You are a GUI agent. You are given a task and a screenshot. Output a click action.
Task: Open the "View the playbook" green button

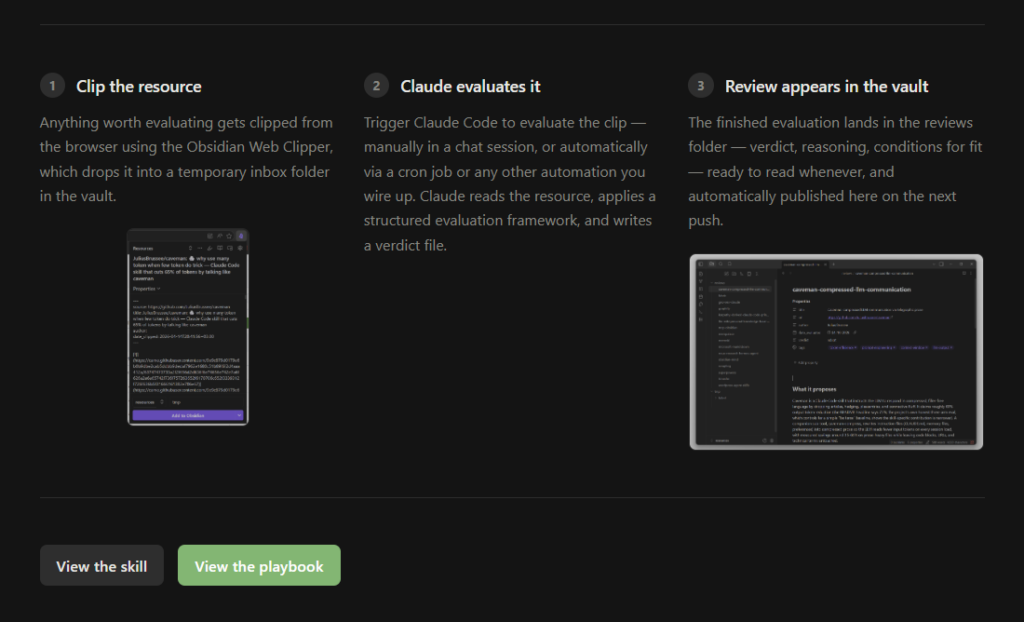259,566
